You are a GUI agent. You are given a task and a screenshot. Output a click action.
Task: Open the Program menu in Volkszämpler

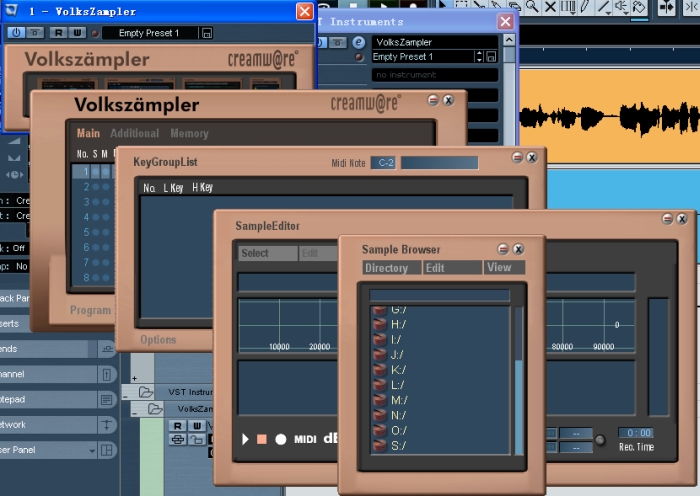click(90, 310)
